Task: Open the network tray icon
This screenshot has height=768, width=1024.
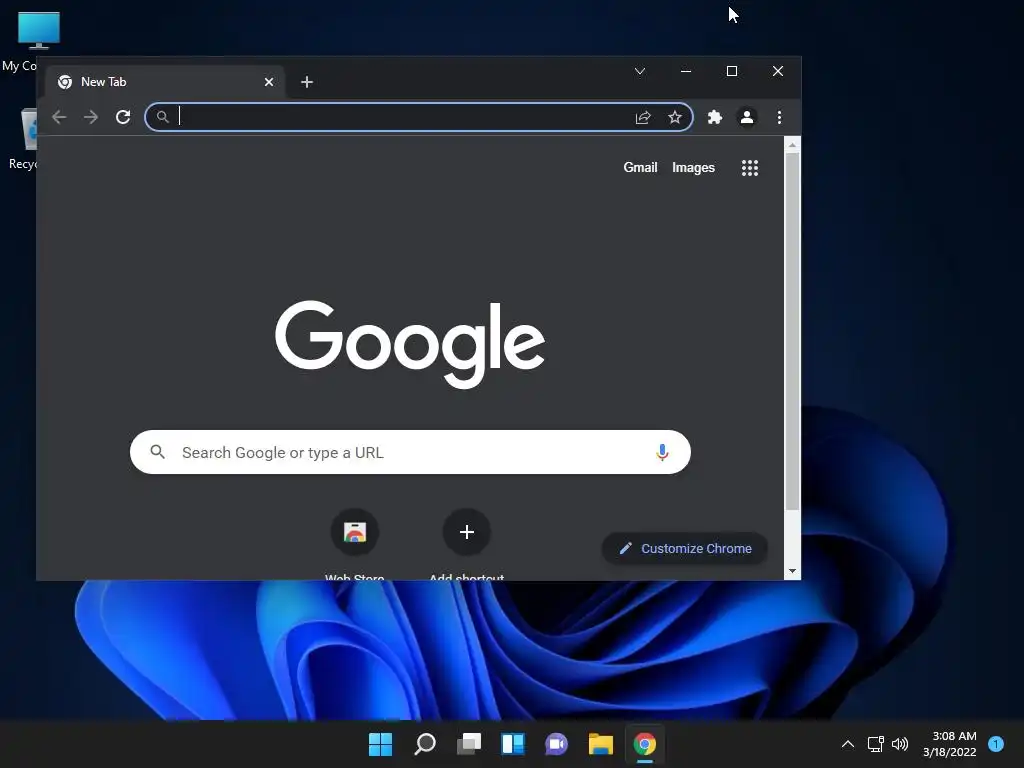Action: point(875,744)
